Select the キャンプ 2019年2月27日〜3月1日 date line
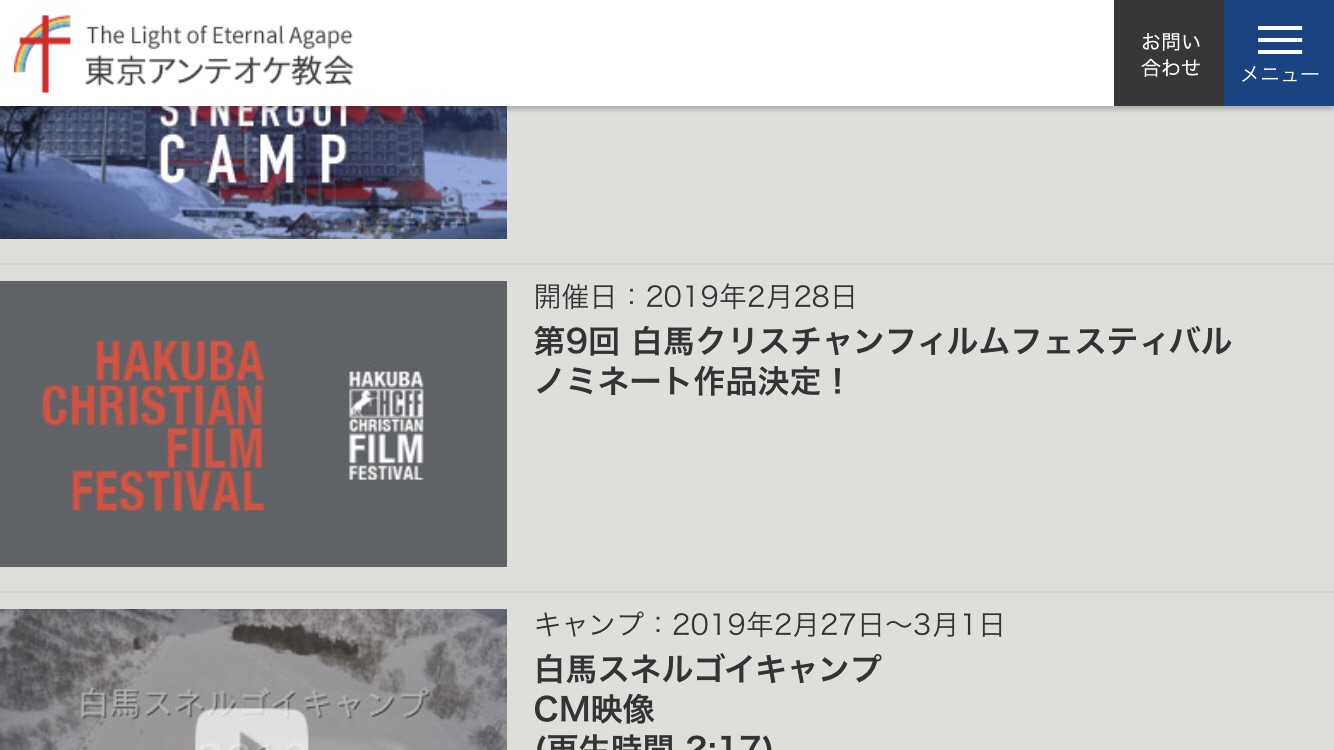The height and width of the screenshot is (750, 1334). [x=768, y=625]
